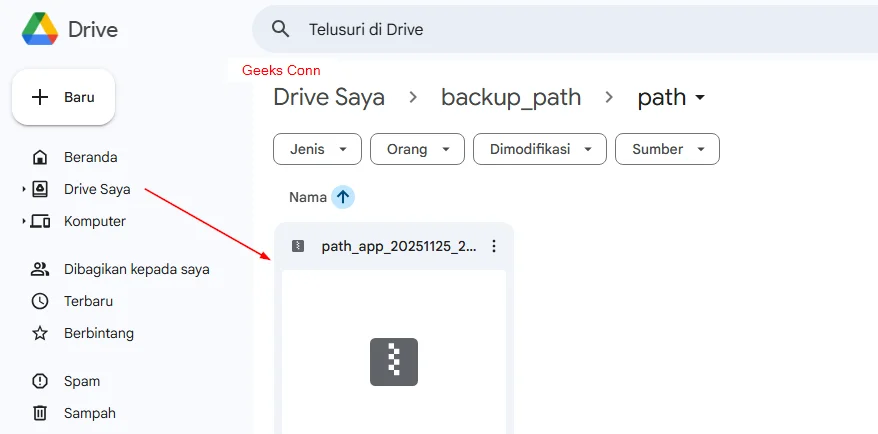This screenshot has width=878, height=434.
Task: Open the path folder dropdown in breadcrumb
Action: point(671,97)
